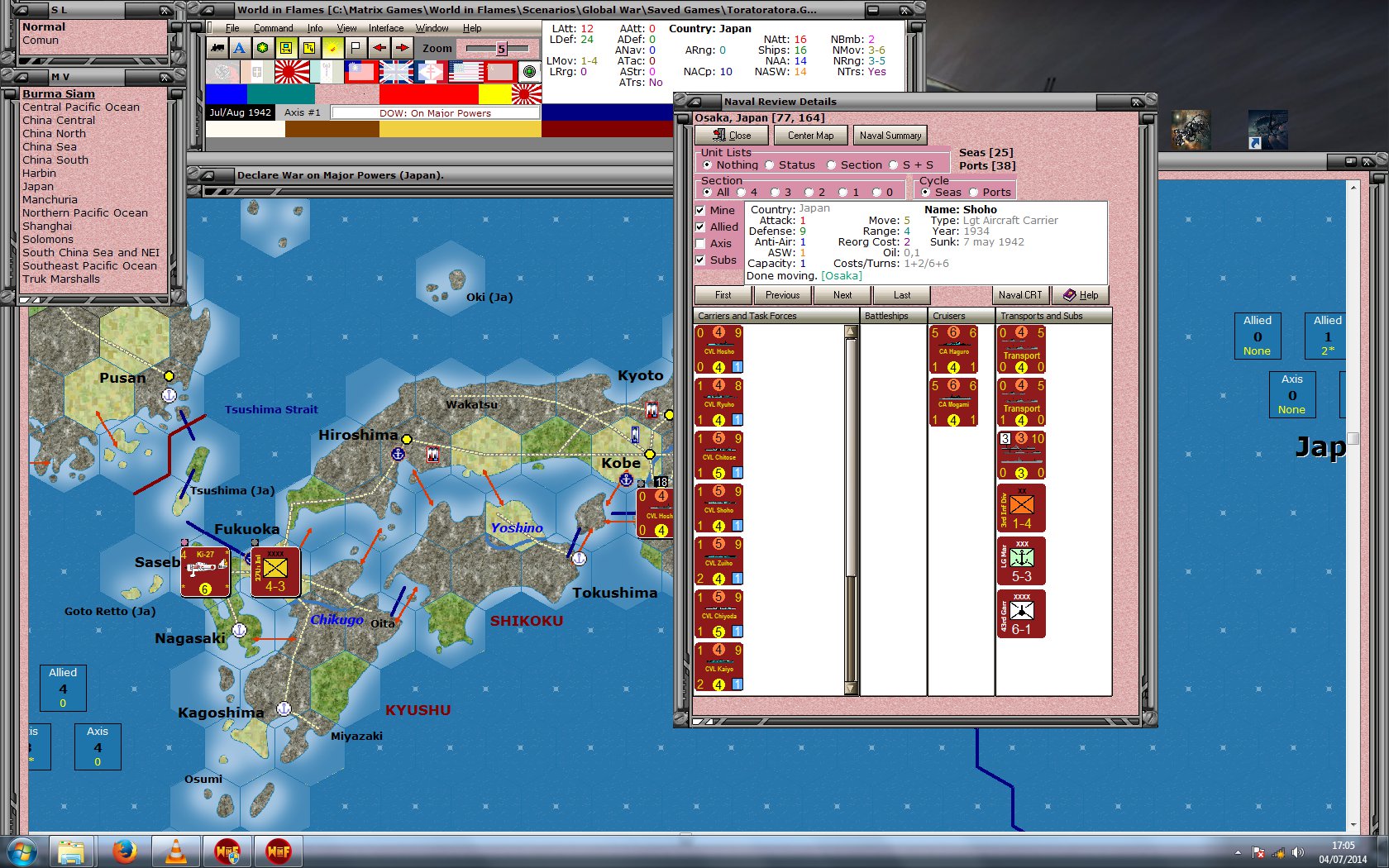This screenshot has width=1389, height=868.
Task: Open File Explorer from the taskbar
Action: point(72,851)
